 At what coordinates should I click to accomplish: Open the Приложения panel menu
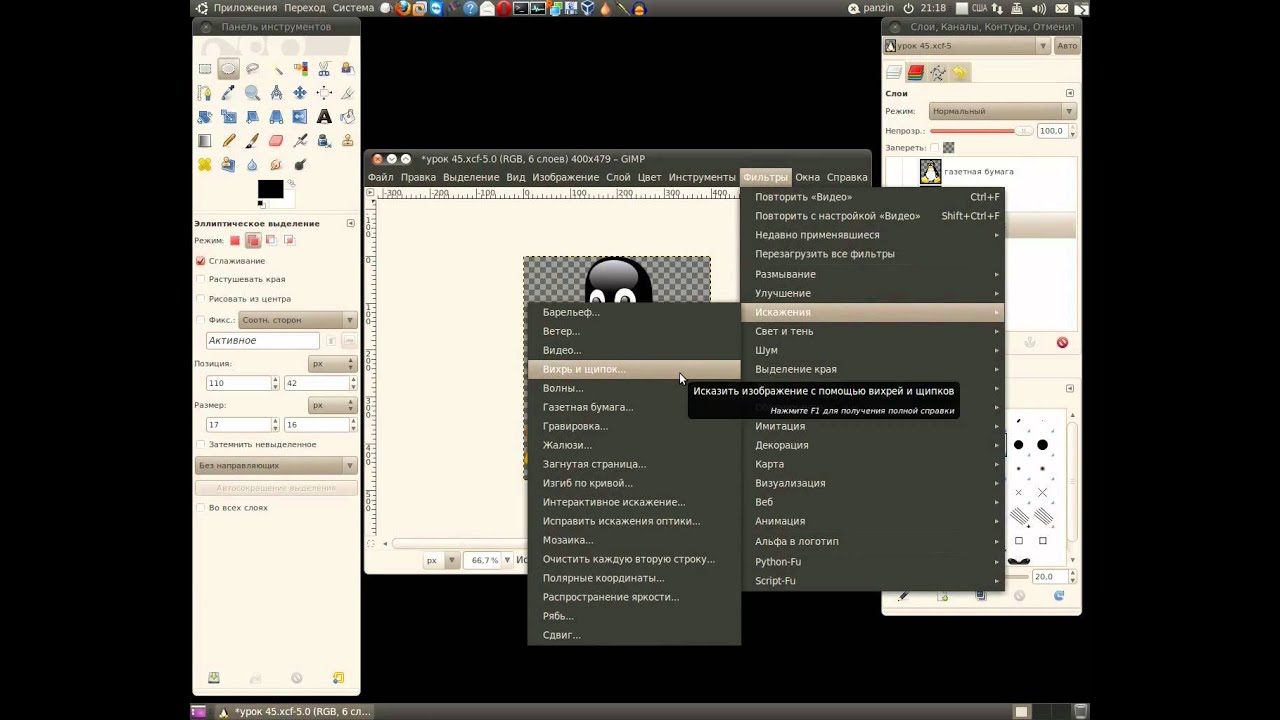tap(244, 8)
